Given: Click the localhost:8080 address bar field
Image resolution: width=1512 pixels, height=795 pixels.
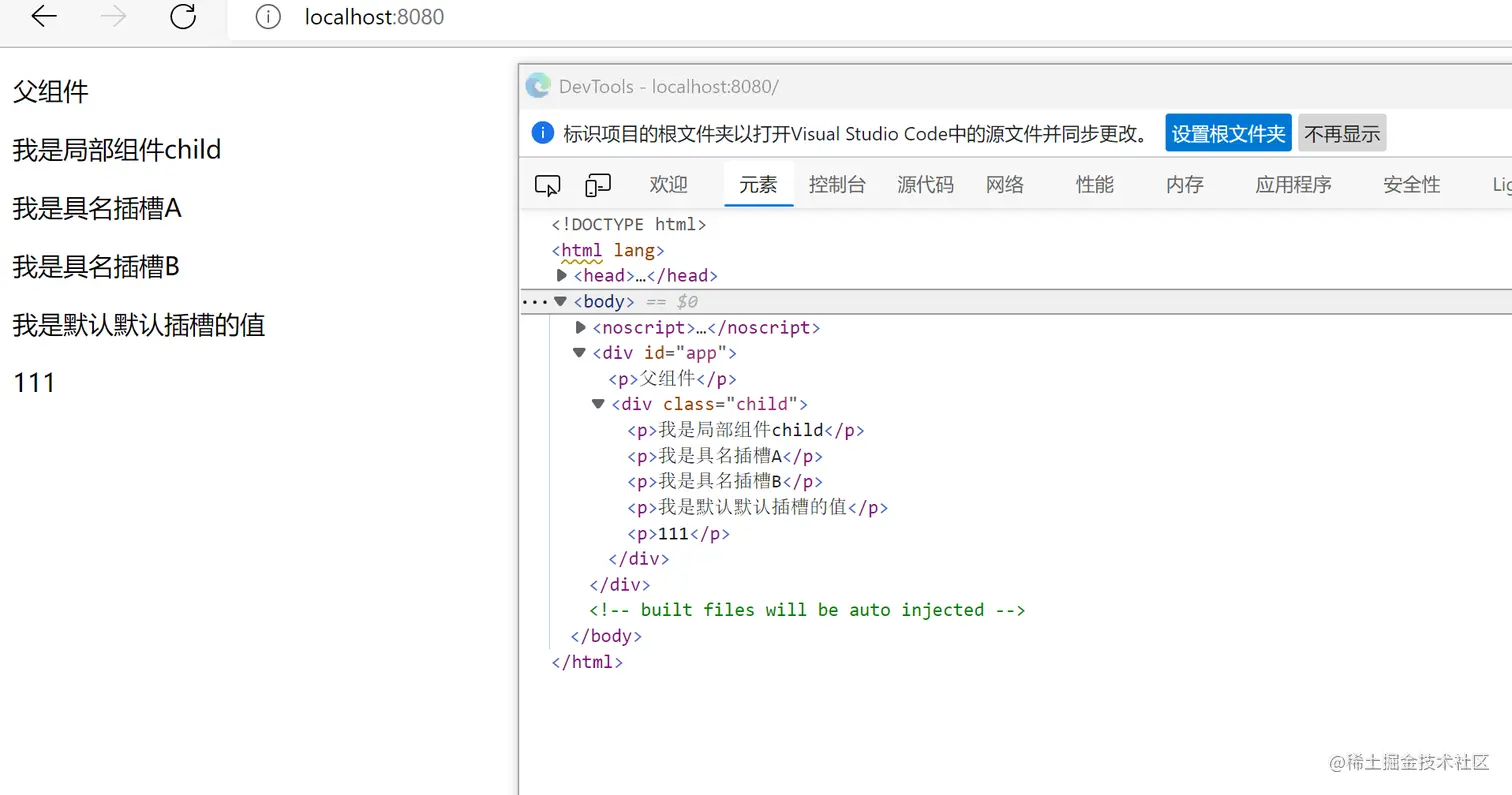Looking at the screenshot, I should (374, 17).
